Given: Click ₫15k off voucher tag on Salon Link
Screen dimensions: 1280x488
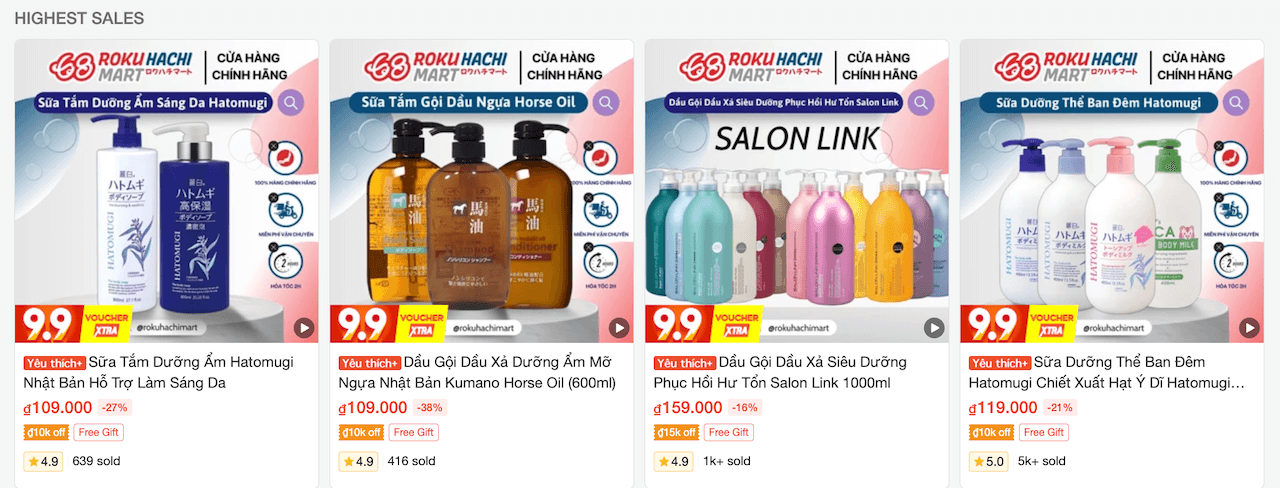Looking at the screenshot, I should [x=676, y=432].
